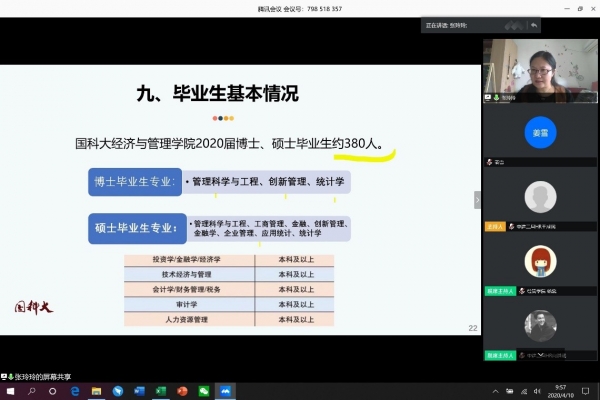Click slide page number 22
Viewport: 600px width, 400px height.
(473, 328)
